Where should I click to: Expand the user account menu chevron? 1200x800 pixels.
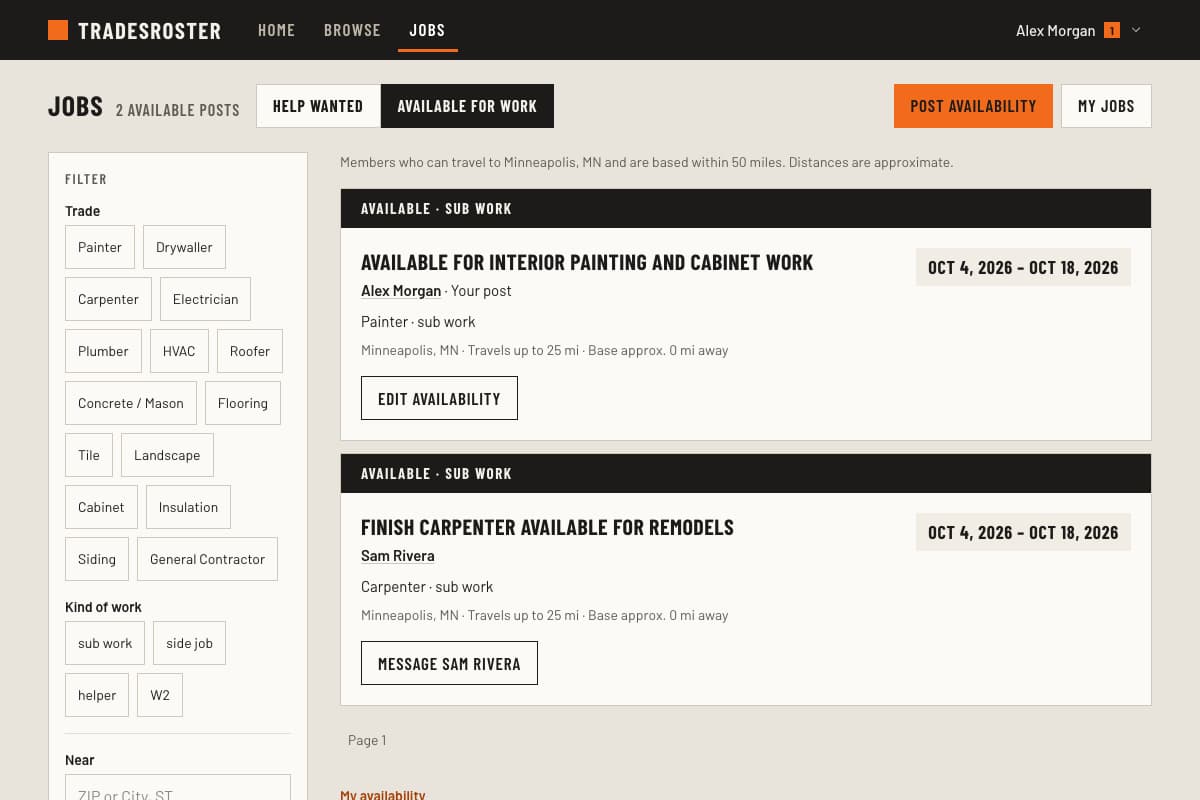[x=1136, y=30]
